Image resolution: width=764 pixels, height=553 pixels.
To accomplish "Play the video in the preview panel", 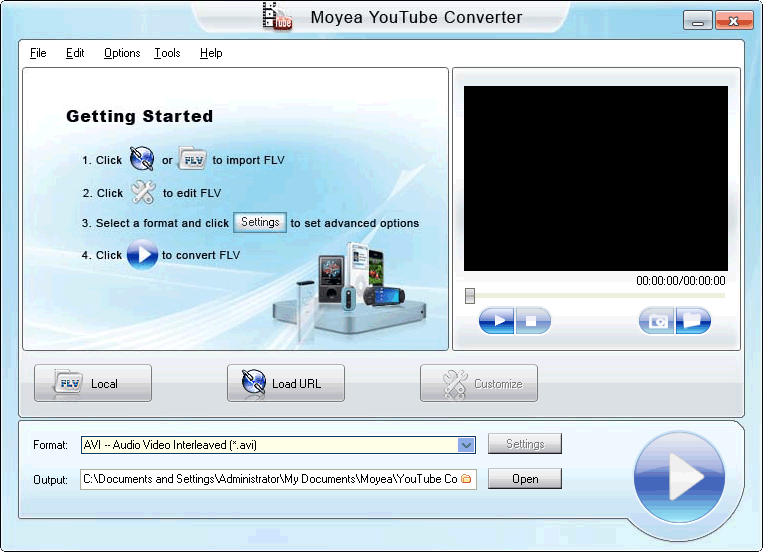I will [497, 321].
